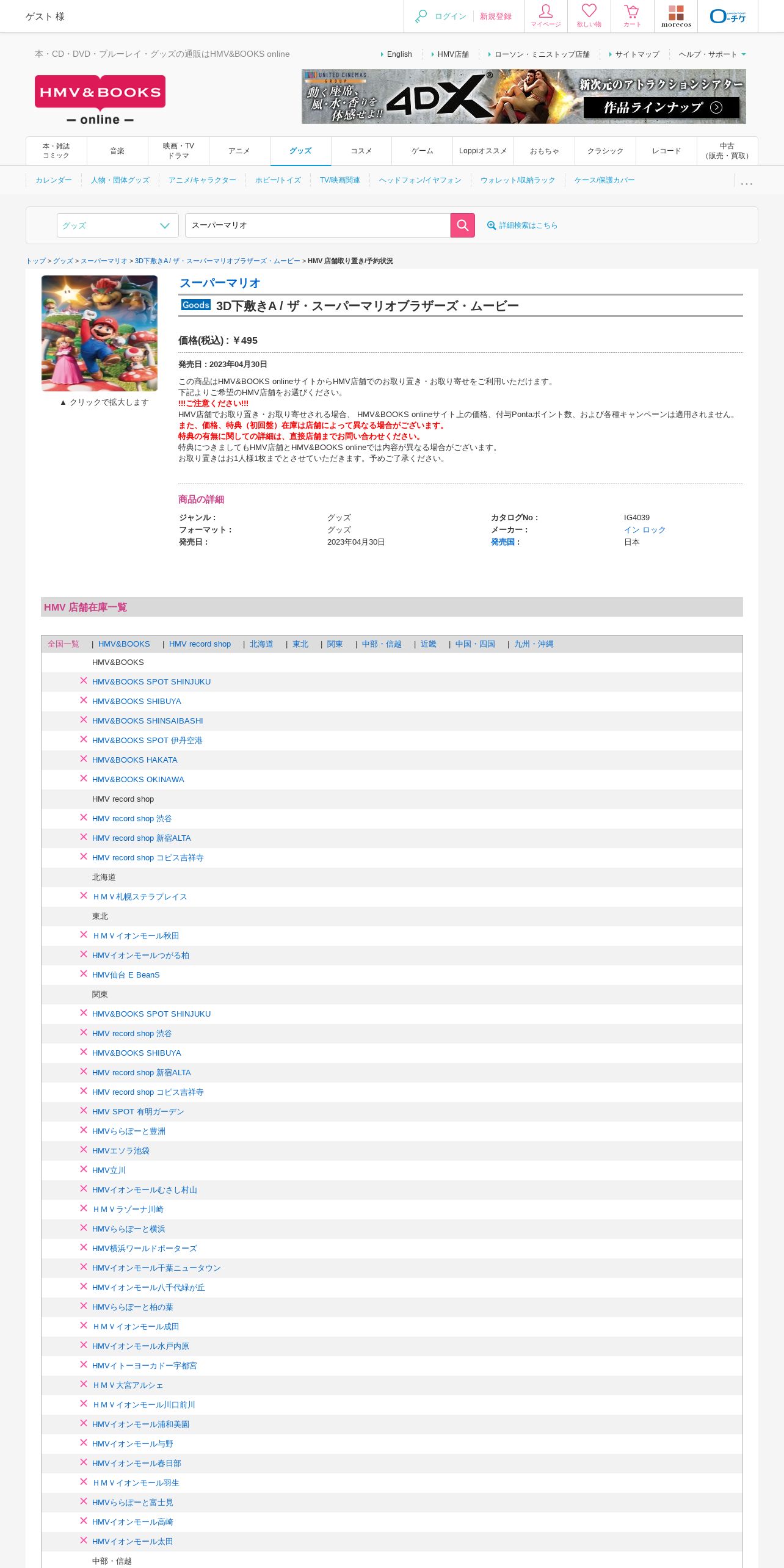Viewport: 784px width, 1568px height.
Task: Open My Page icon in header
Action: (x=546, y=16)
